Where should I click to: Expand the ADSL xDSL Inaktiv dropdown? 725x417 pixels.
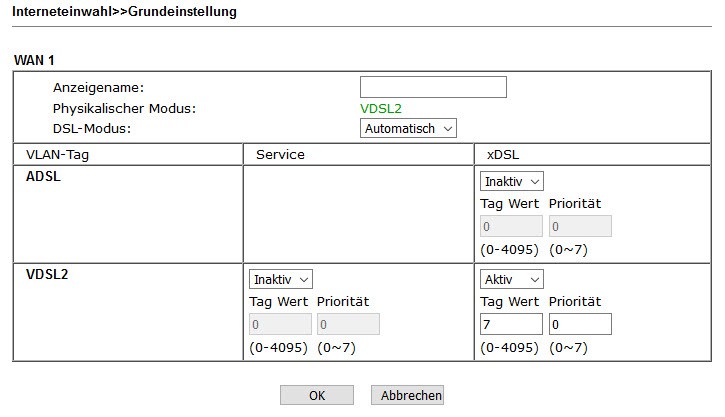tap(512, 181)
